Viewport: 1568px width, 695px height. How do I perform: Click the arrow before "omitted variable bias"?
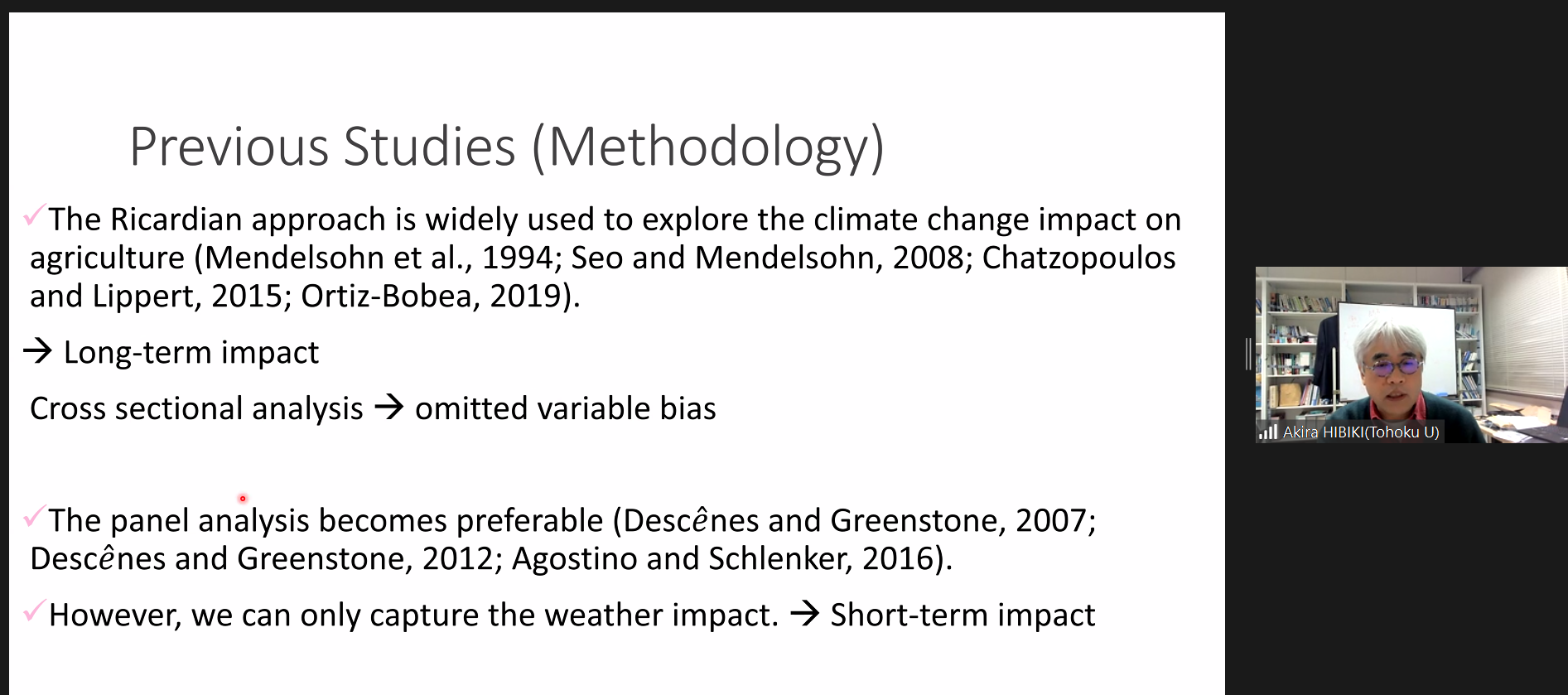tap(388, 408)
